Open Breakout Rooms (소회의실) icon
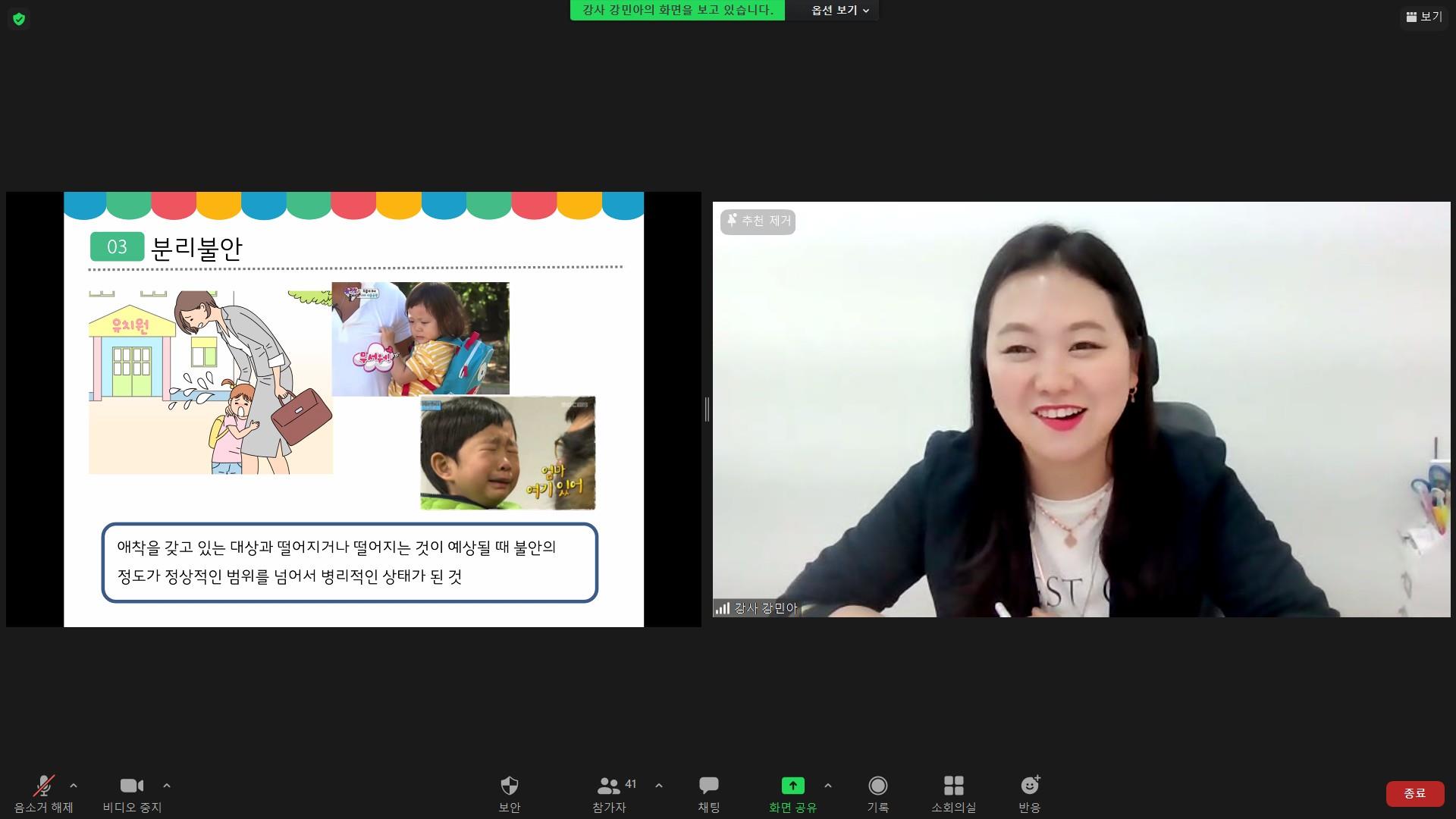The height and width of the screenshot is (819, 1456). coord(953,786)
